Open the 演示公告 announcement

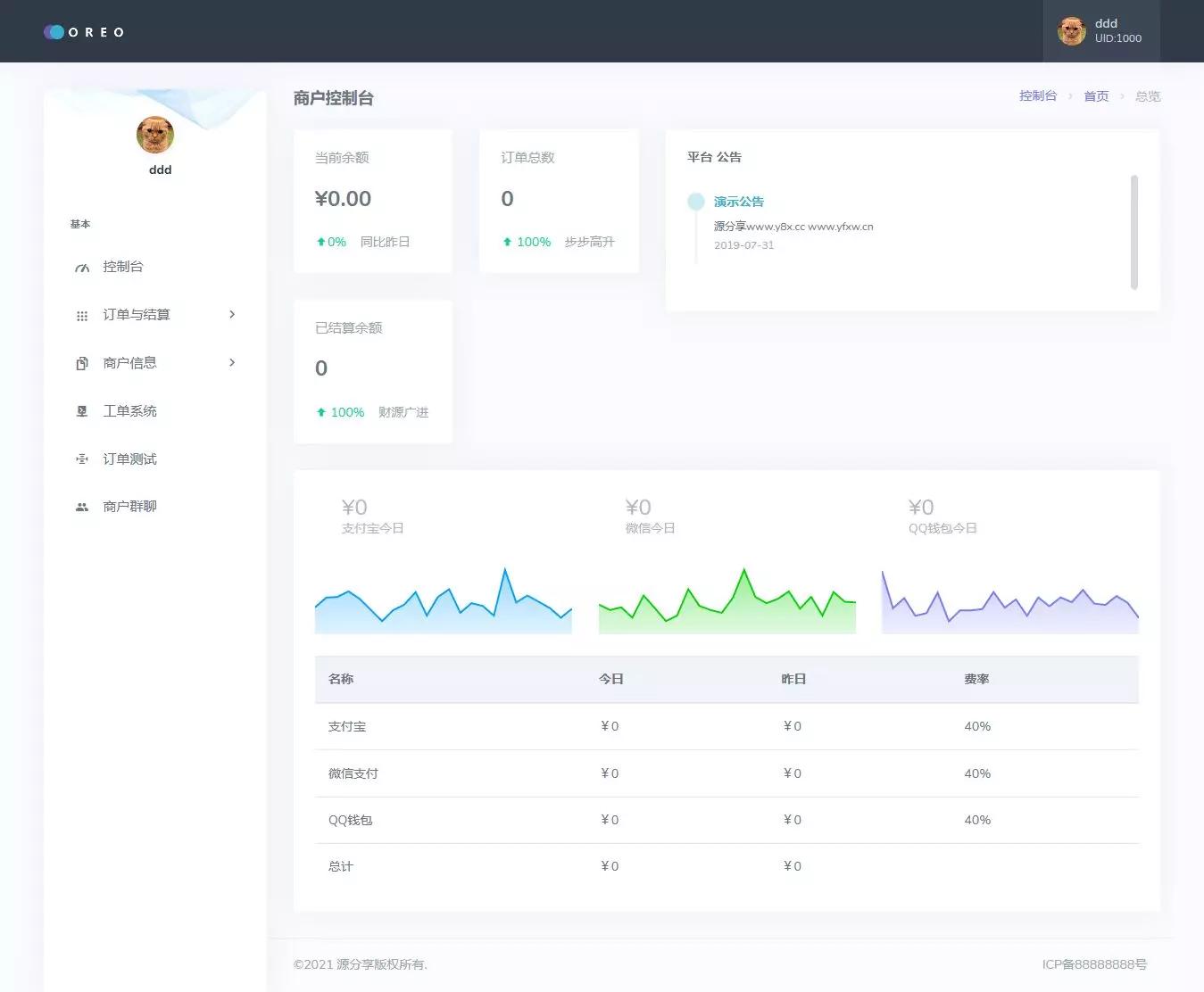(x=738, y=202)
